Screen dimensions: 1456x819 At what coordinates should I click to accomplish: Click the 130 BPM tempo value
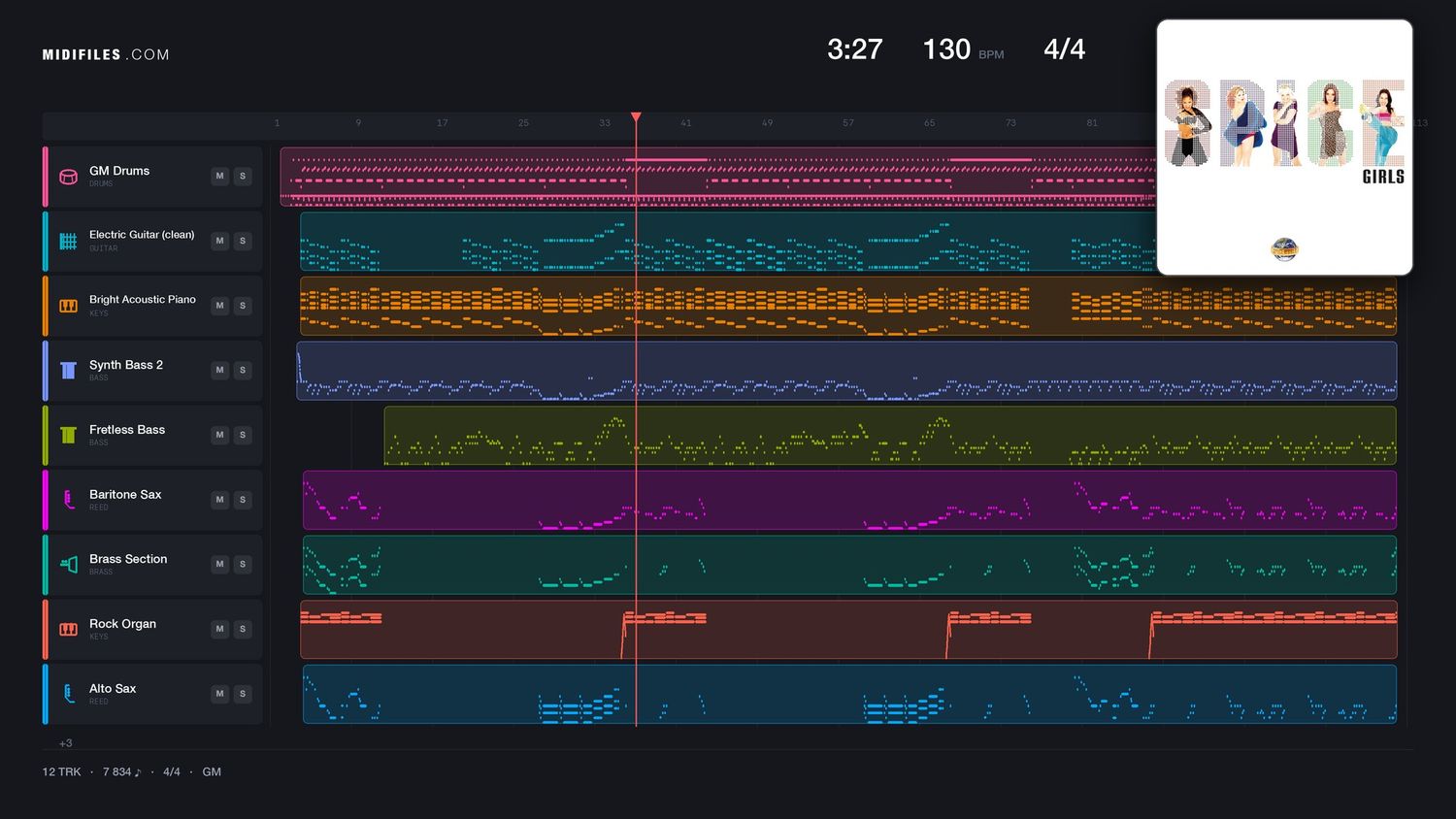click(946, 49)
